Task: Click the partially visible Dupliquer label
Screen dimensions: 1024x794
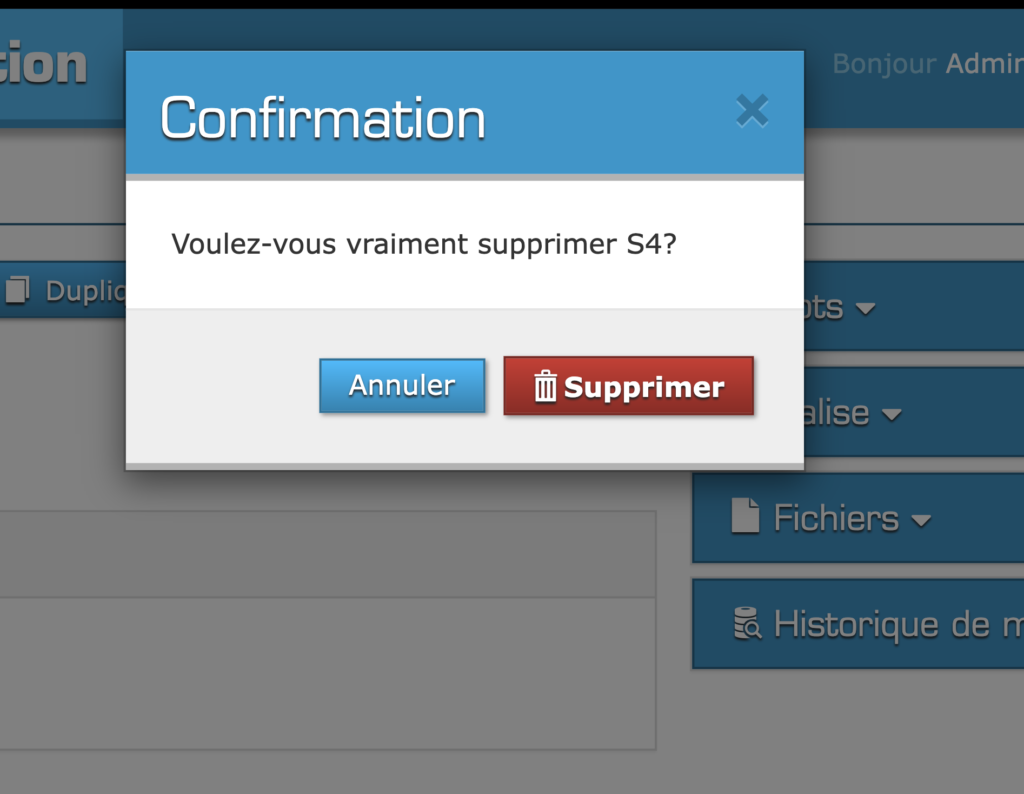Action: point(85,291)
